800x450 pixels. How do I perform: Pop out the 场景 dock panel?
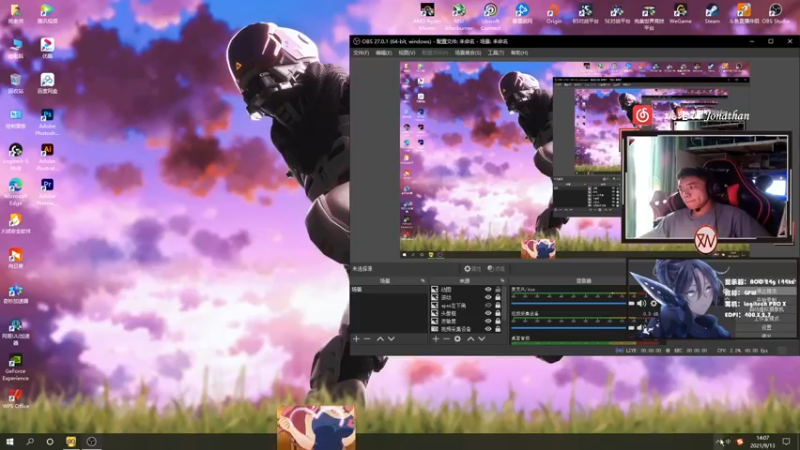(x=423, y=281)
